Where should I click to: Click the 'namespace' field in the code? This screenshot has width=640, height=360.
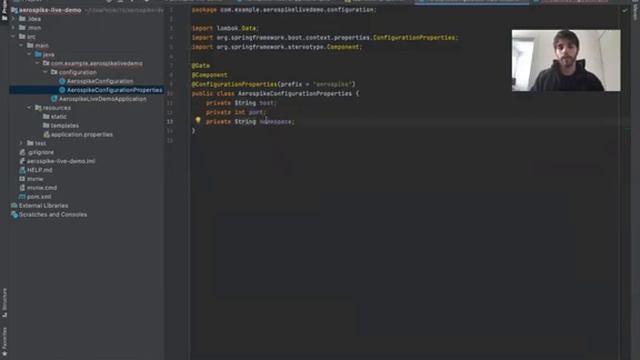point(276,122)
